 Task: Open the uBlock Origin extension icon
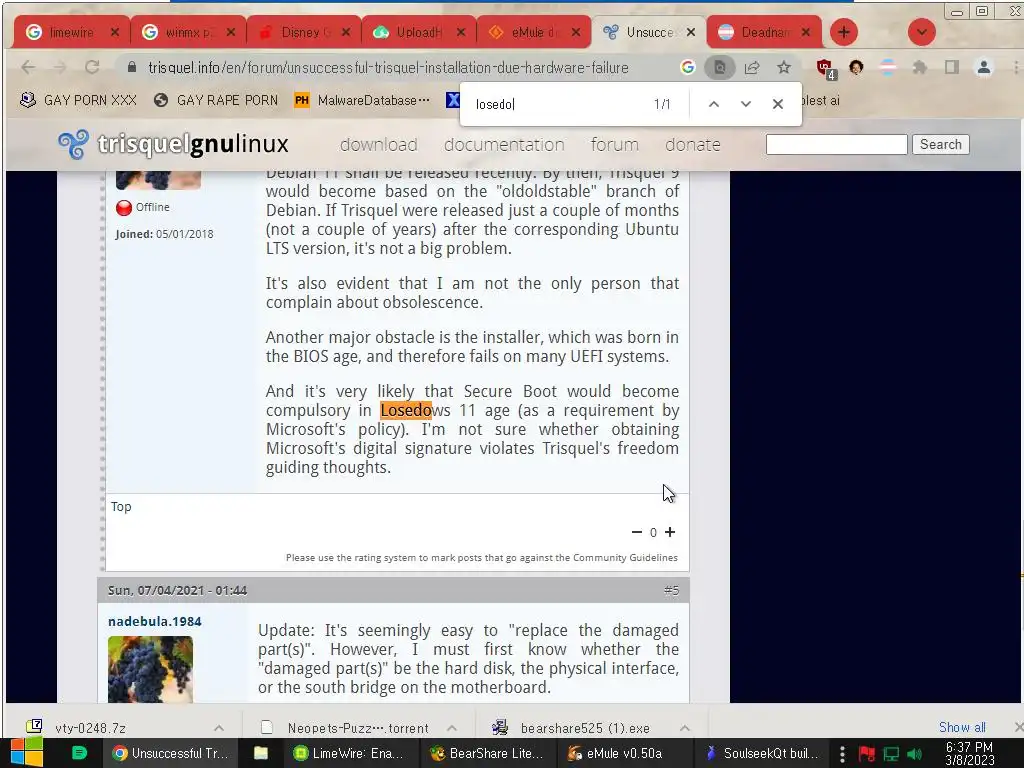(x=825, y=68)
